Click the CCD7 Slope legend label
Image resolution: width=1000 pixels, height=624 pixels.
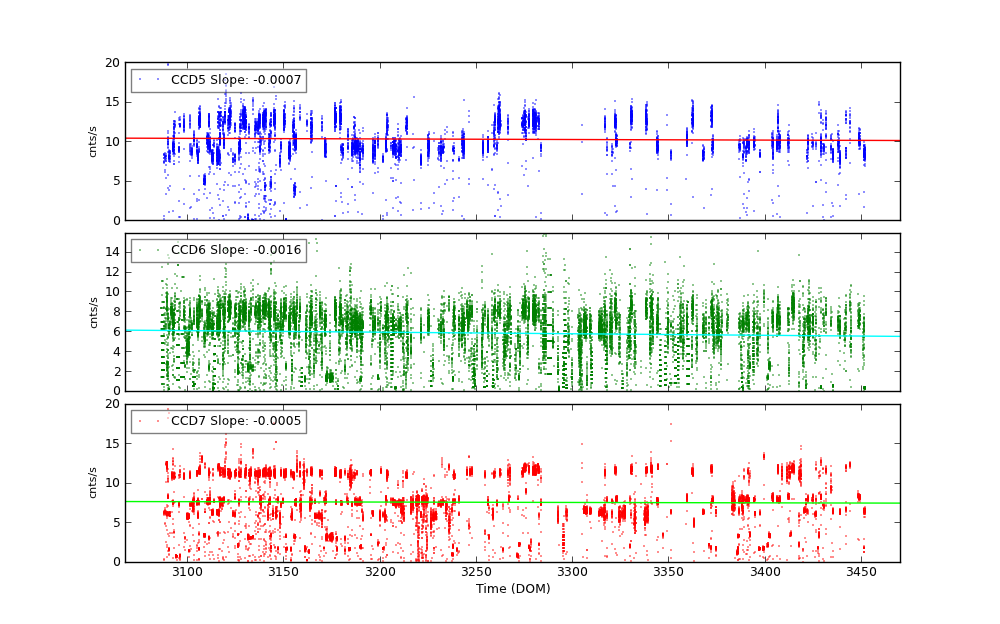(235, 421)
